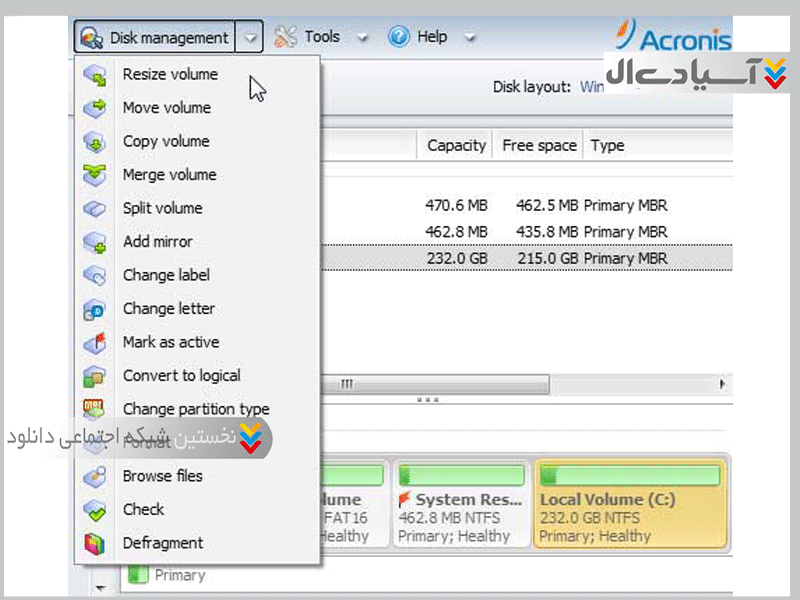Click the scrollbar right arrow
This screenshot has height=600, width=800.
click(x=722, y=384)
